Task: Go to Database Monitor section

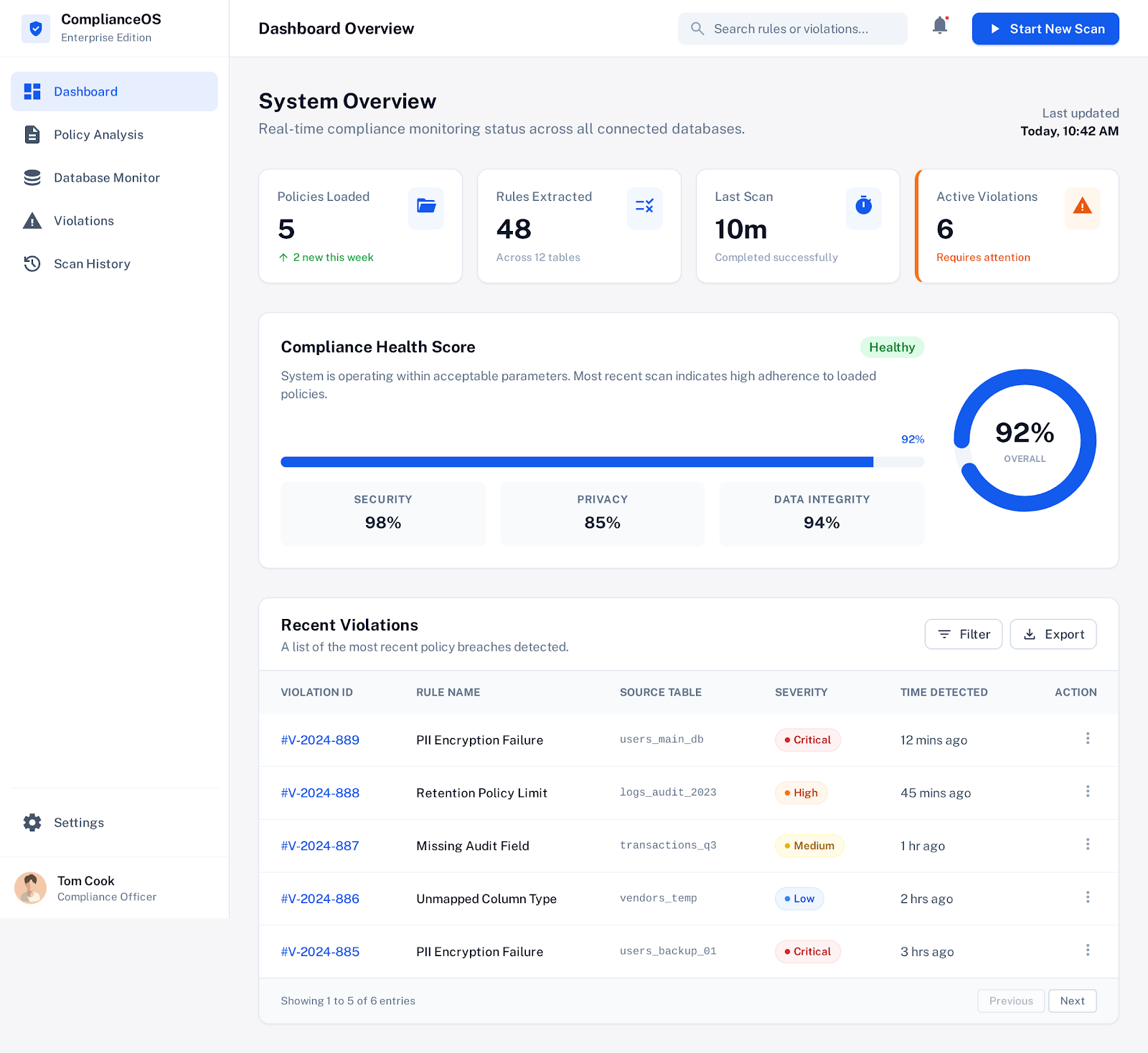Action: point(106,178)
